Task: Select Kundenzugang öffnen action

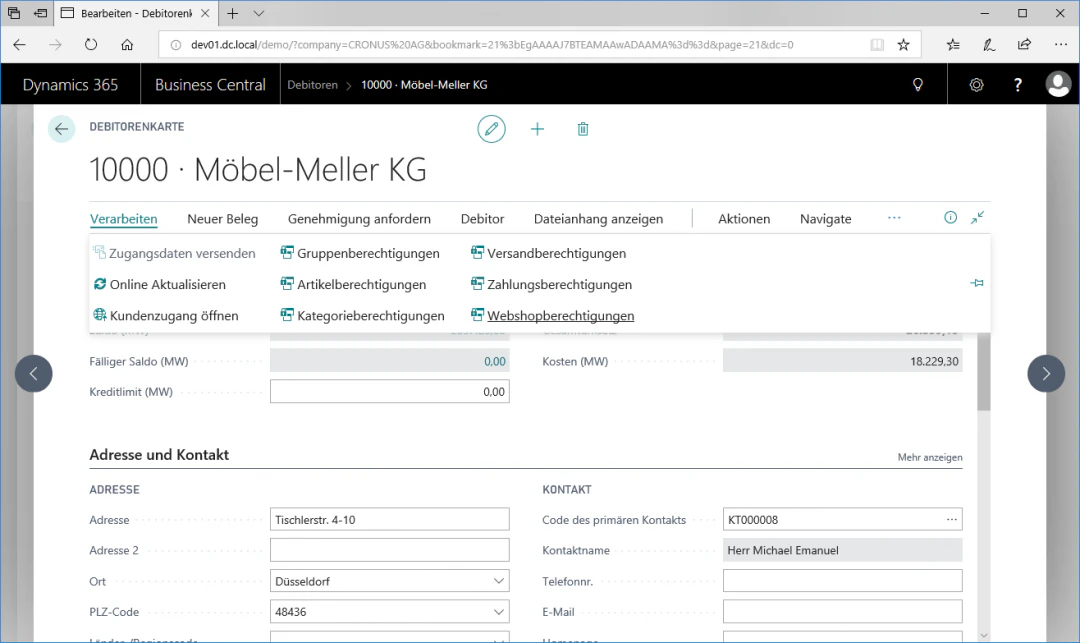Action: pyautogui.click(x=166, y=316)
